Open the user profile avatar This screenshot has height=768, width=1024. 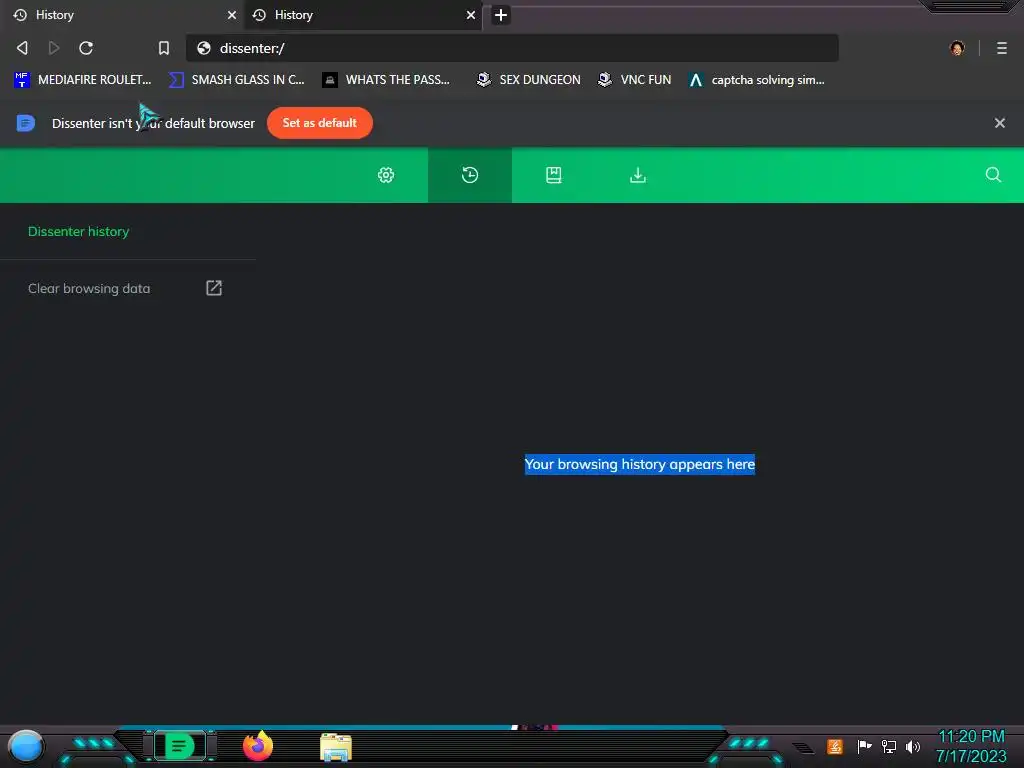pos(957,48)
